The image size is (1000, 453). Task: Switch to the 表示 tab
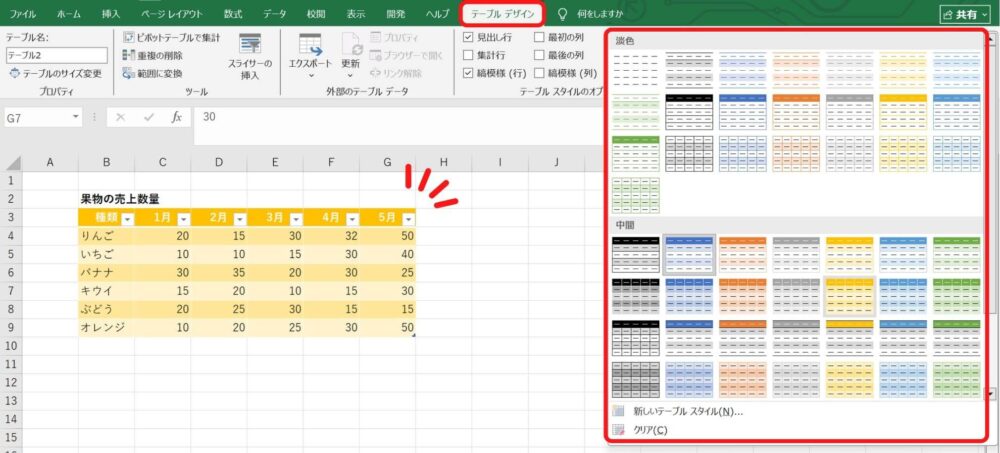[x=356, y=13]
